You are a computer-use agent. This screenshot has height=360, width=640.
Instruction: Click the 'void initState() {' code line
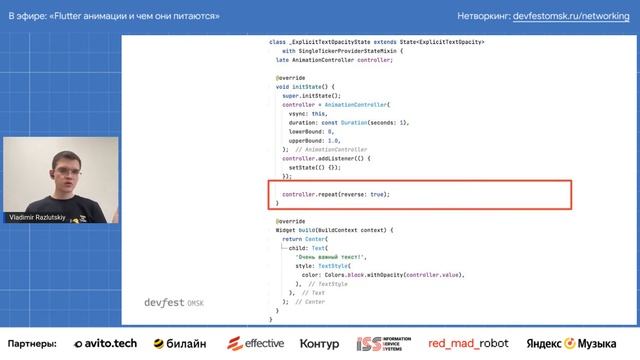point(305,87)
